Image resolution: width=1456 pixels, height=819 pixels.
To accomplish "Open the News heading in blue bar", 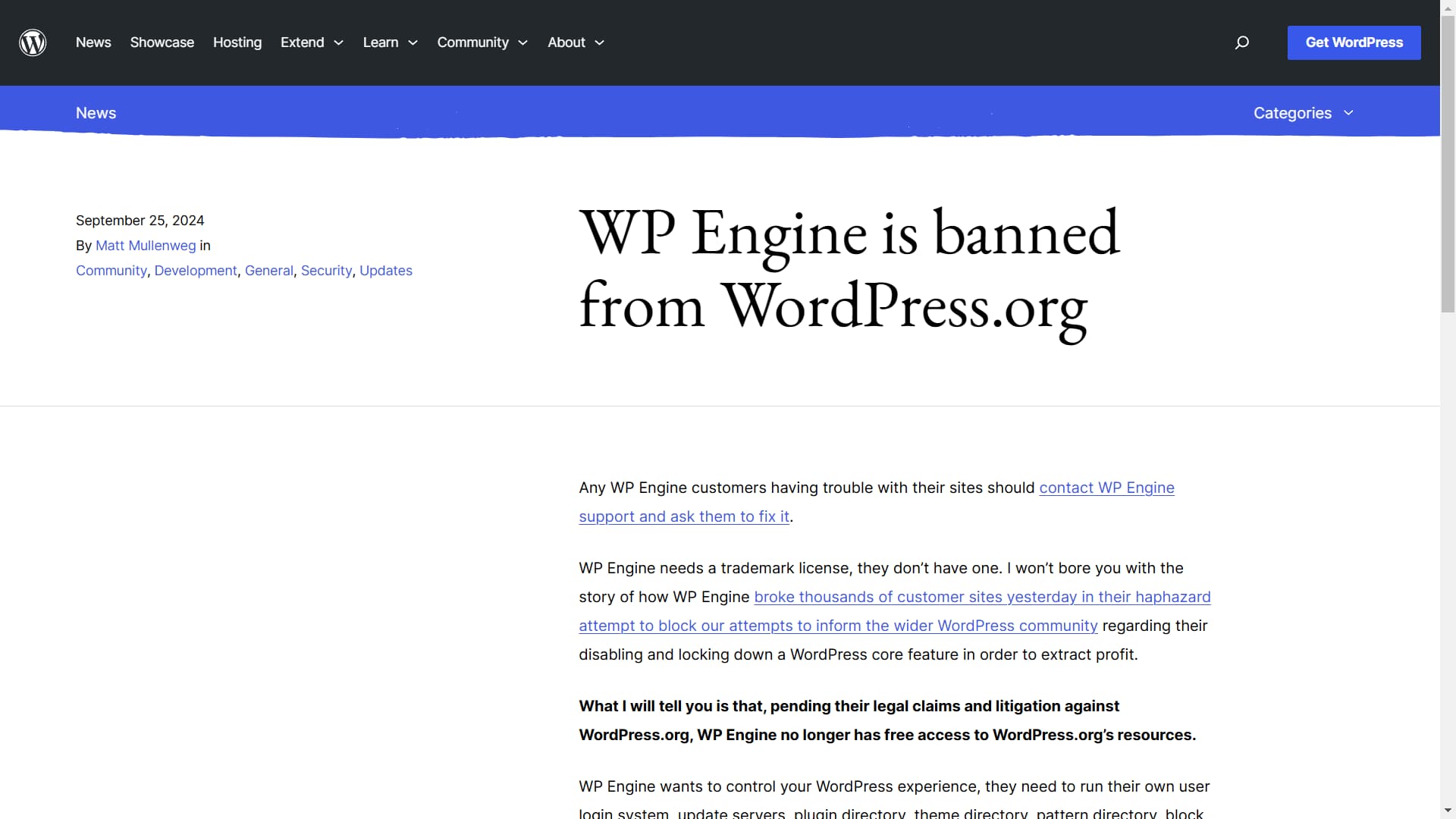I will coord(96,113).
